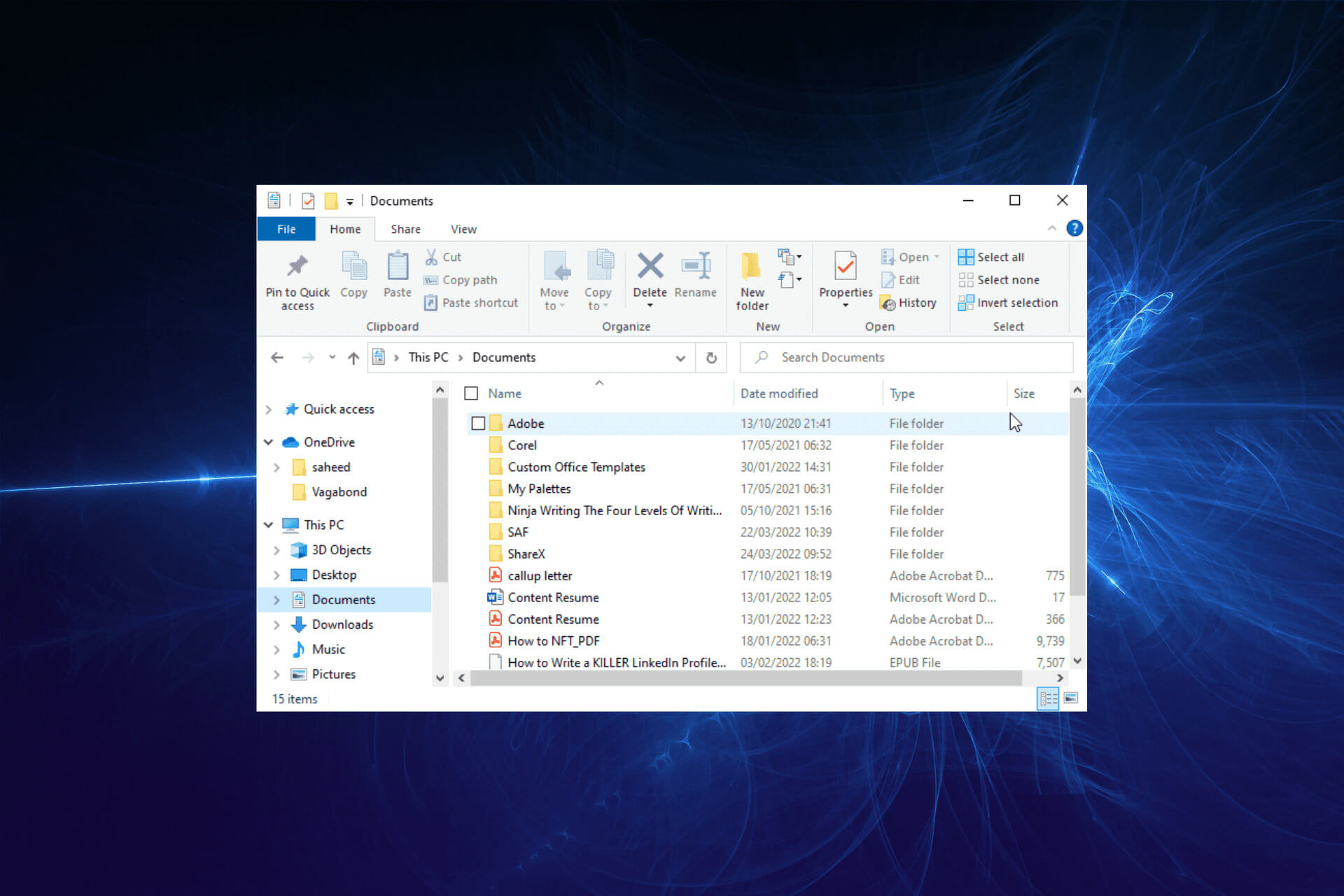Click the Paste clipboard icon
This screenshot has width=1344, height=896.
(398, 267)
